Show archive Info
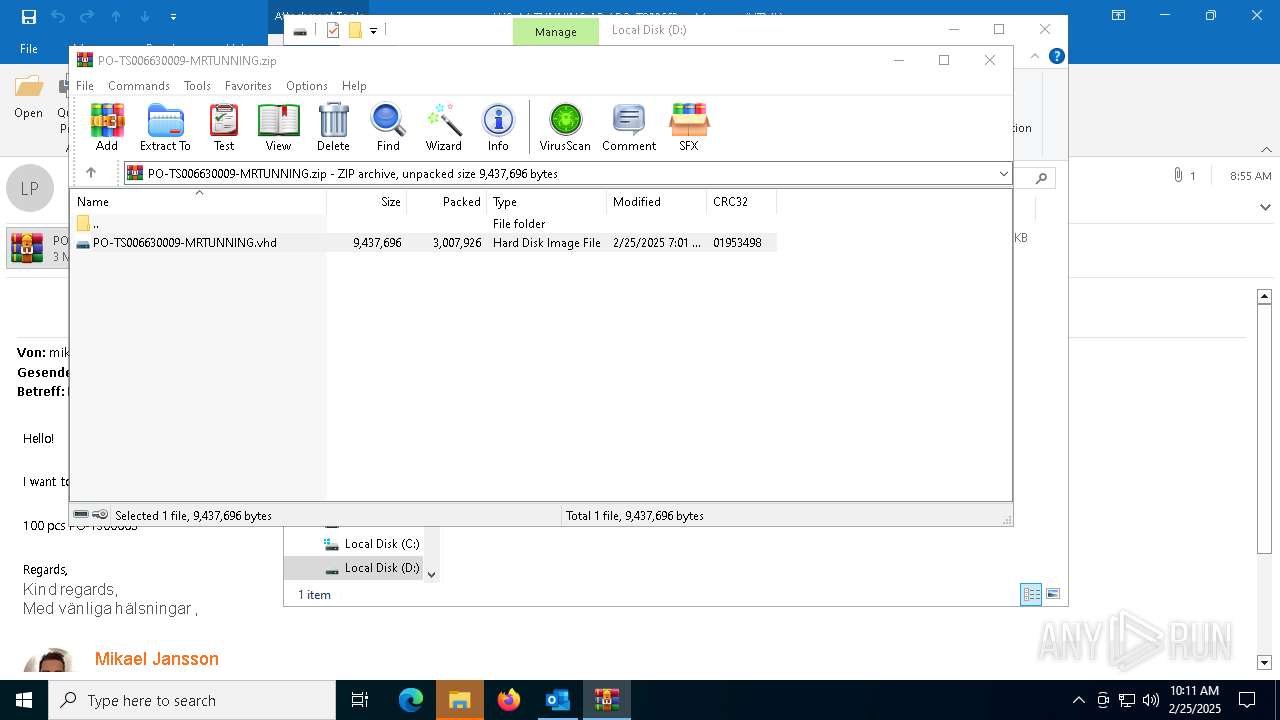Viewport: 1280px width, 720px height. pyautogui.click(x=498, y=127)
